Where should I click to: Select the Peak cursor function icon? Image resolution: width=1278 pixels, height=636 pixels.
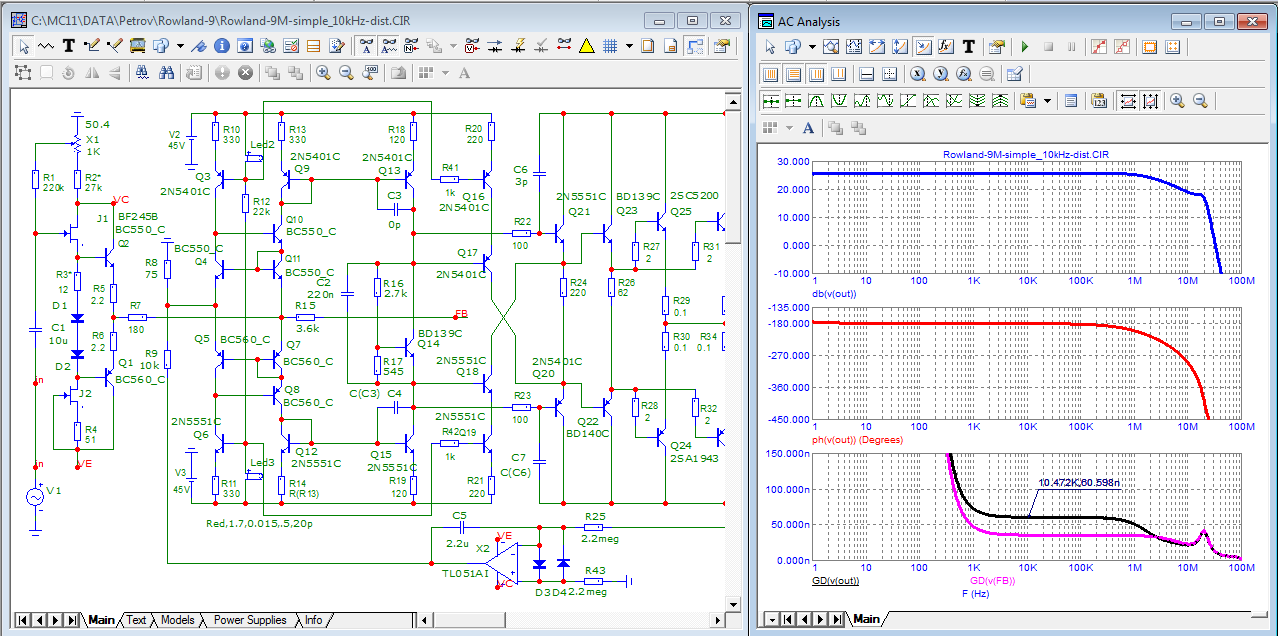[x=816, y=100]
